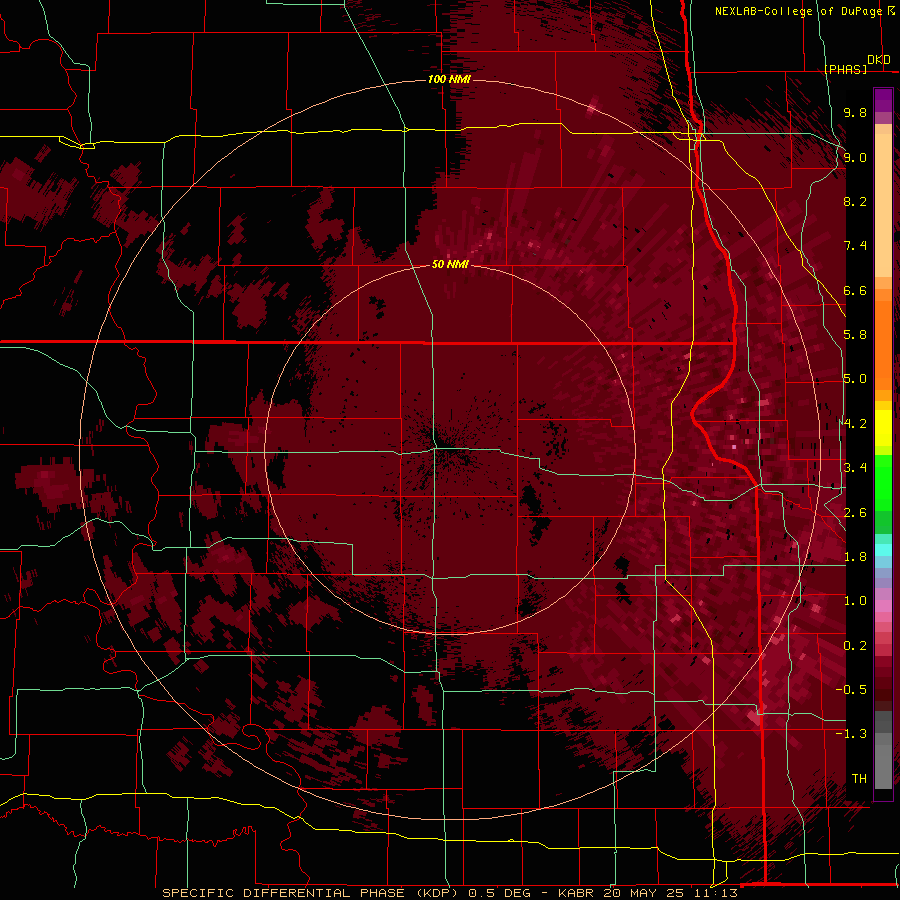Image resolution: width=900 pixels, height=900 pixels.
Task: Click the 7.4 value on the color scale
Action: (855, 246)
